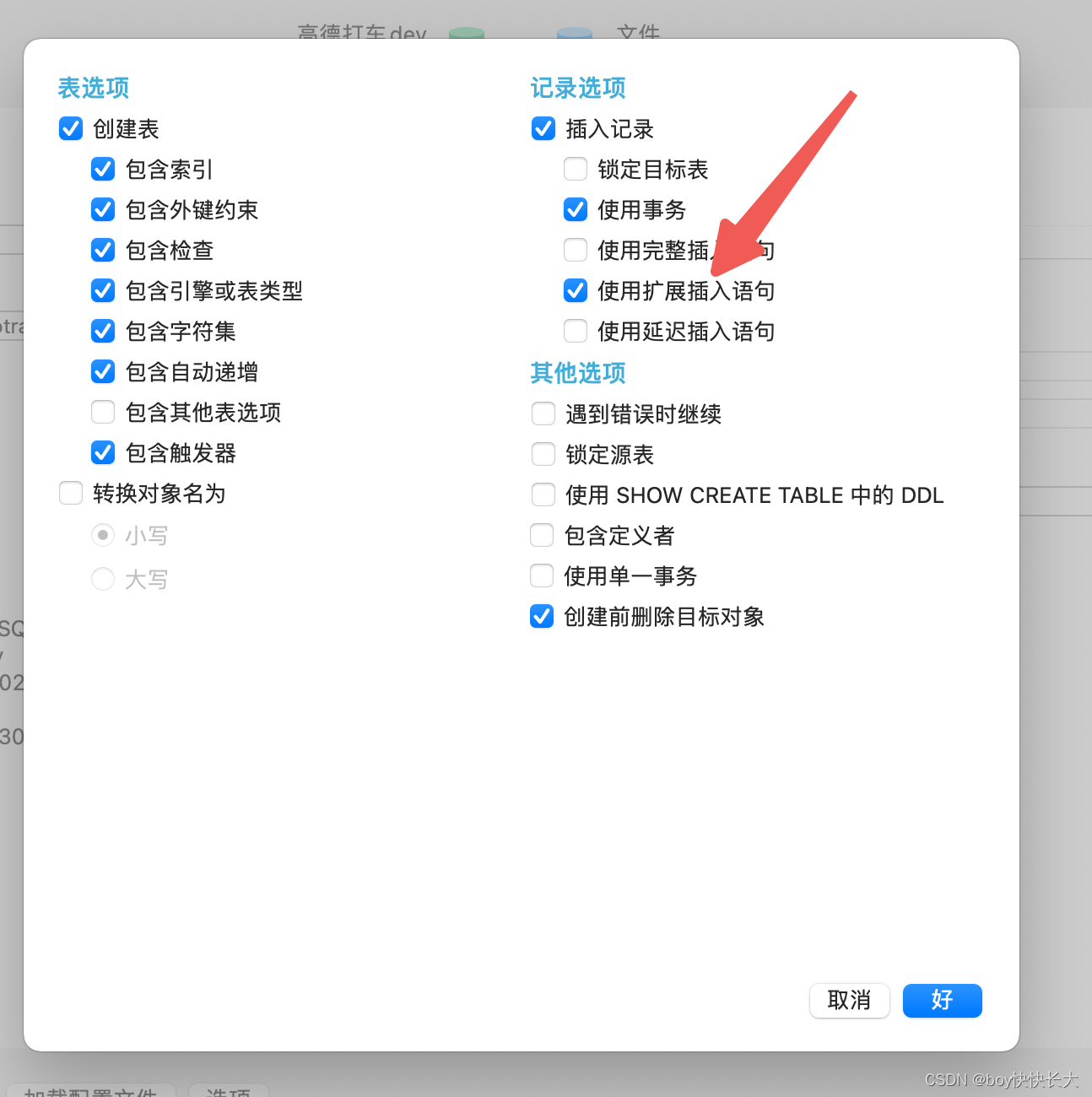
Task: Enable 使用 SHOW CREATE TABLE 中的 DDL
Action: coord(543,494)
